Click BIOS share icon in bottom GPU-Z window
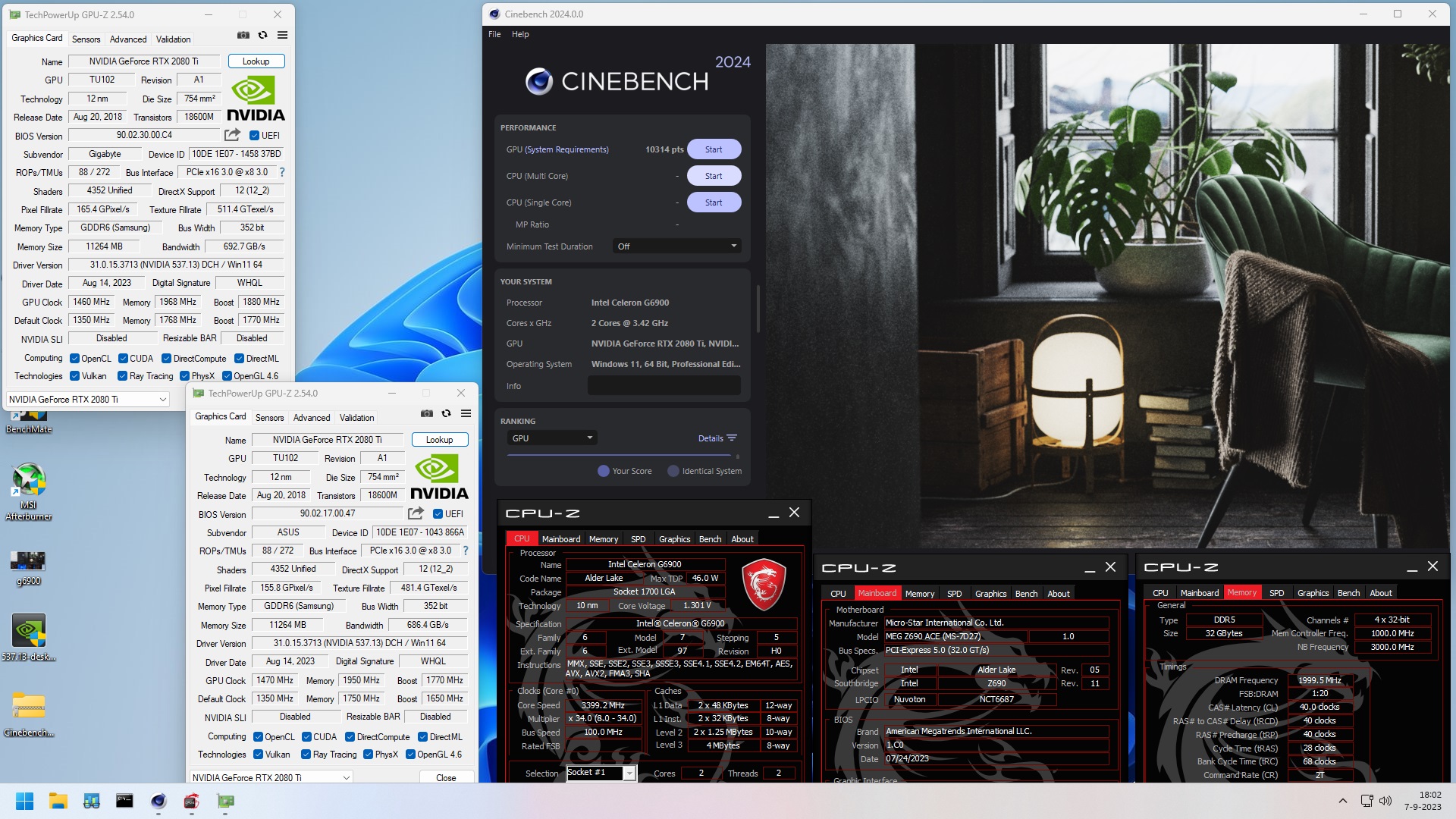 [416, 513]
